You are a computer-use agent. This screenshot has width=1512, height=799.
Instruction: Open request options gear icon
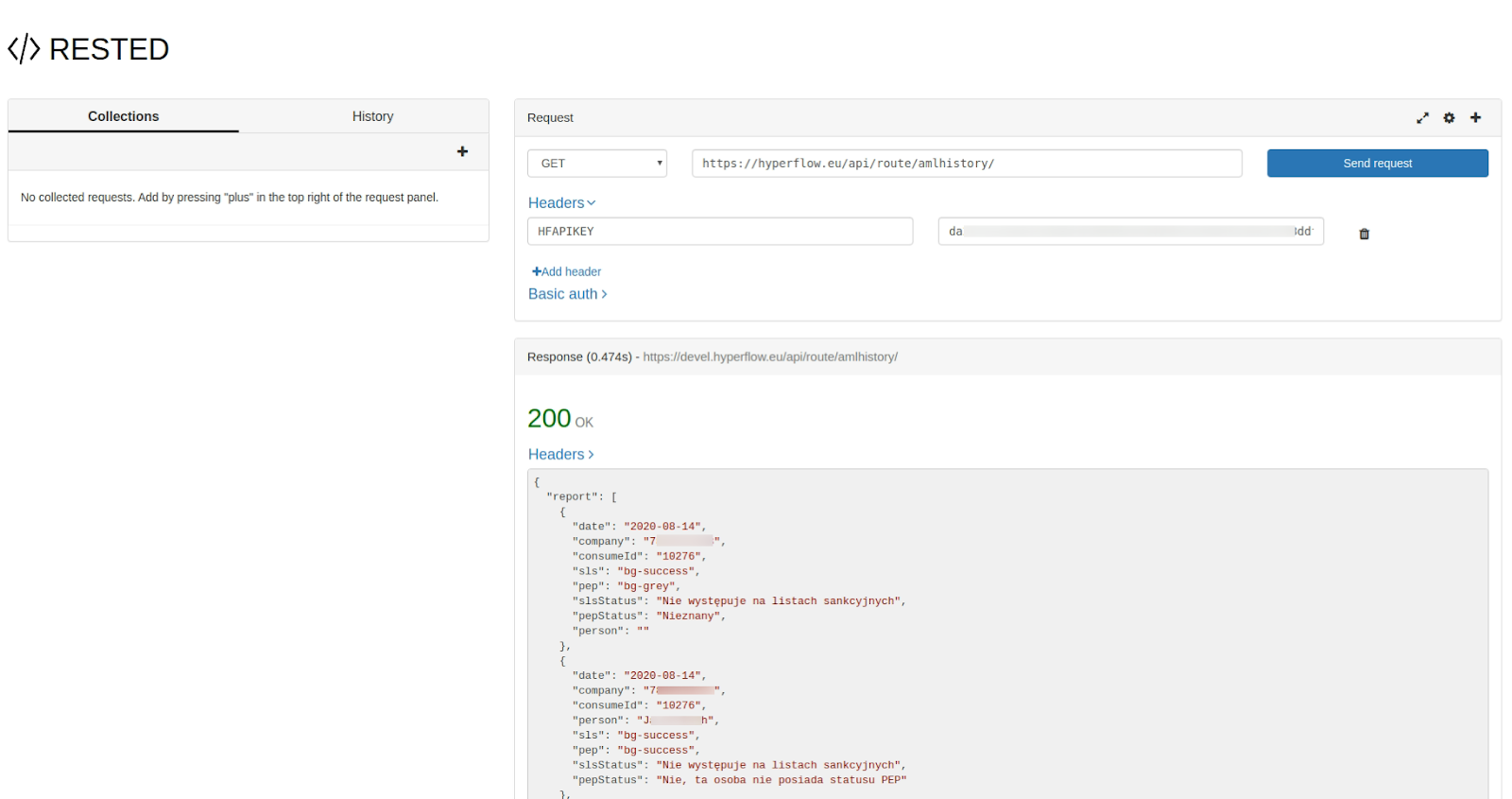tap(1449, 118)
